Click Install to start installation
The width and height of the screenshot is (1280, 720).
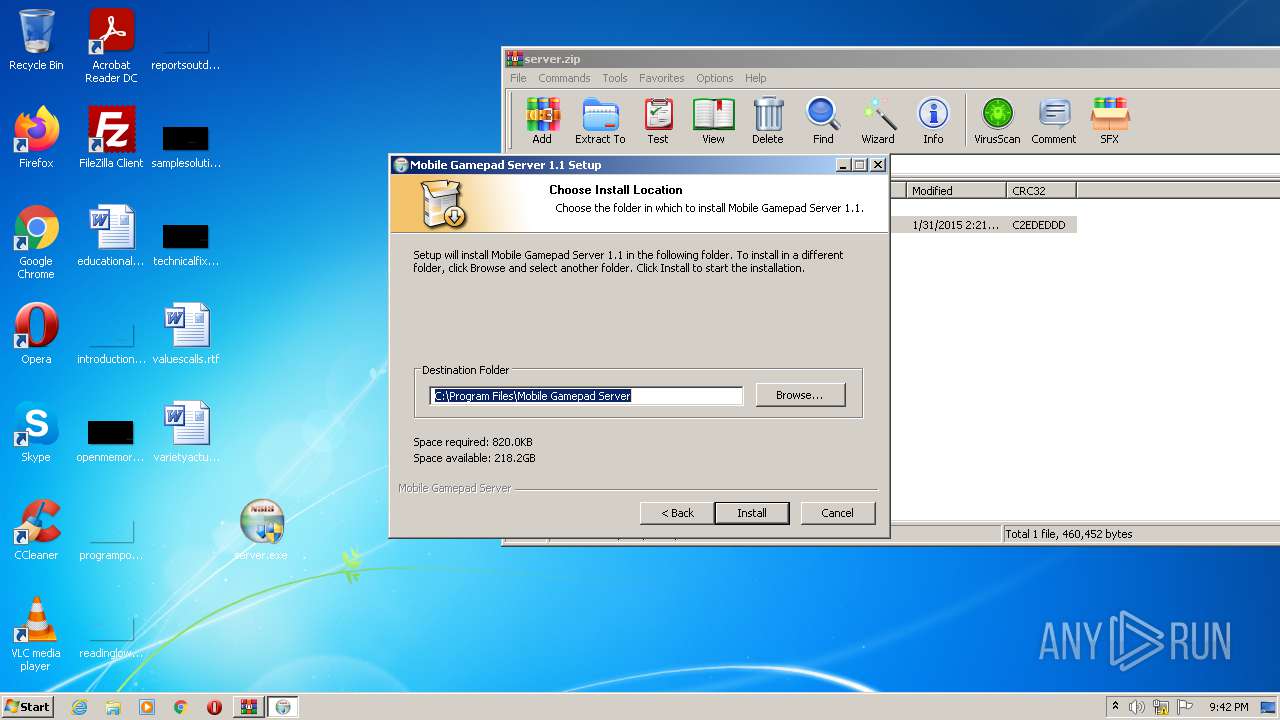click(752, 513)
